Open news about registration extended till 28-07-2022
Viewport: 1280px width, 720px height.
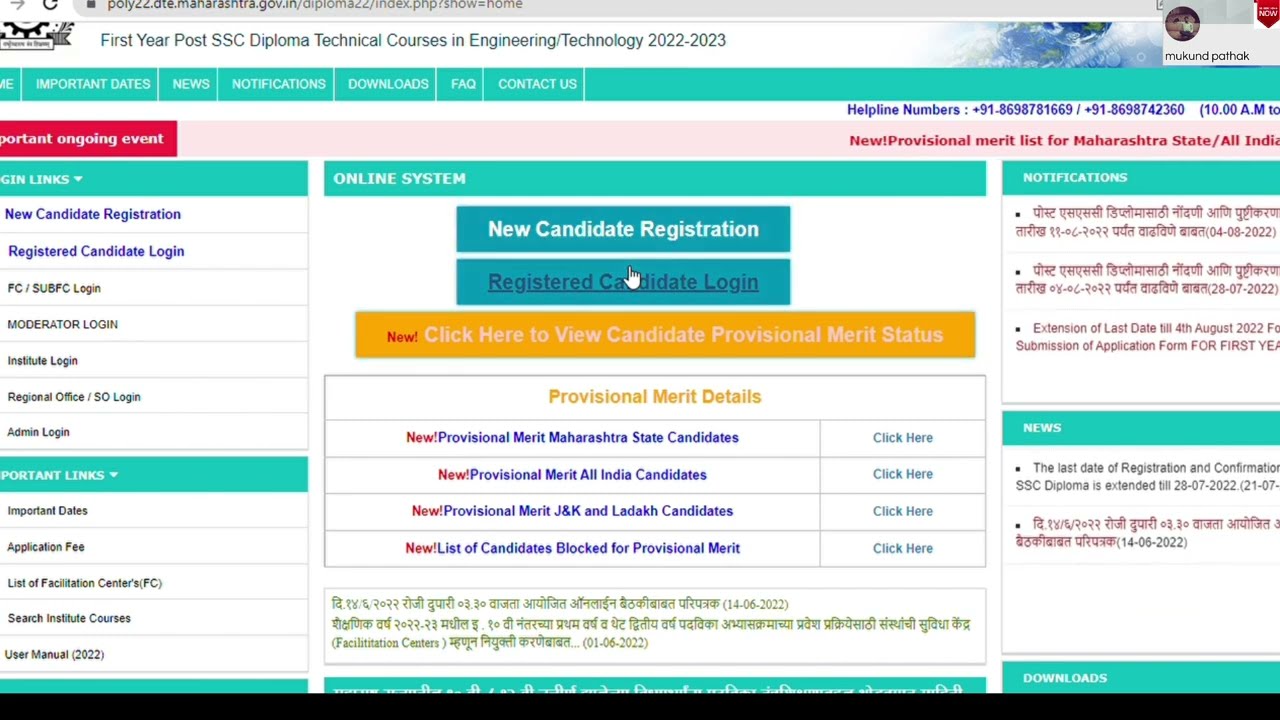coord(1147,476)
